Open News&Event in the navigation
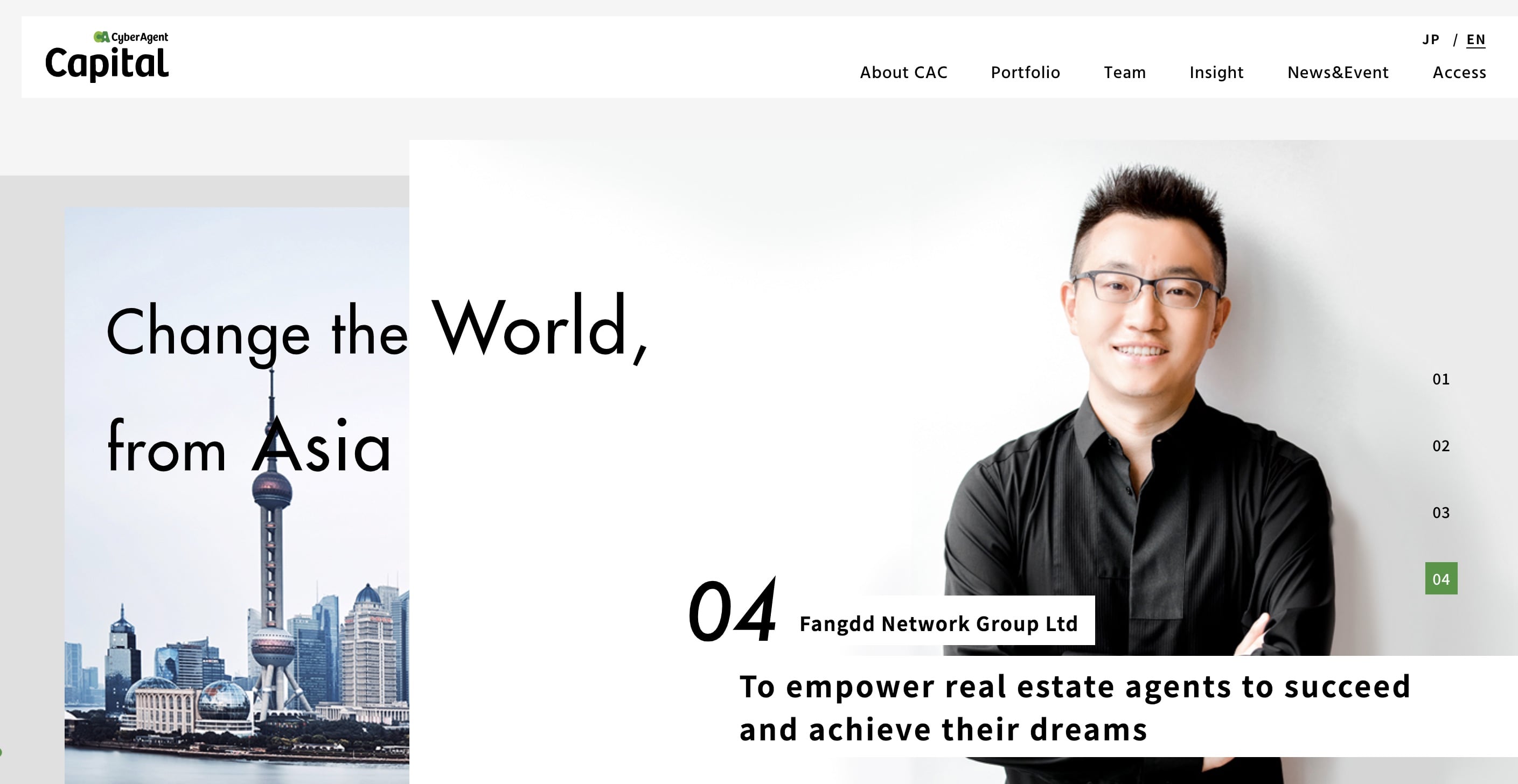The image size is (1518, 784). tap(1338, 73)
